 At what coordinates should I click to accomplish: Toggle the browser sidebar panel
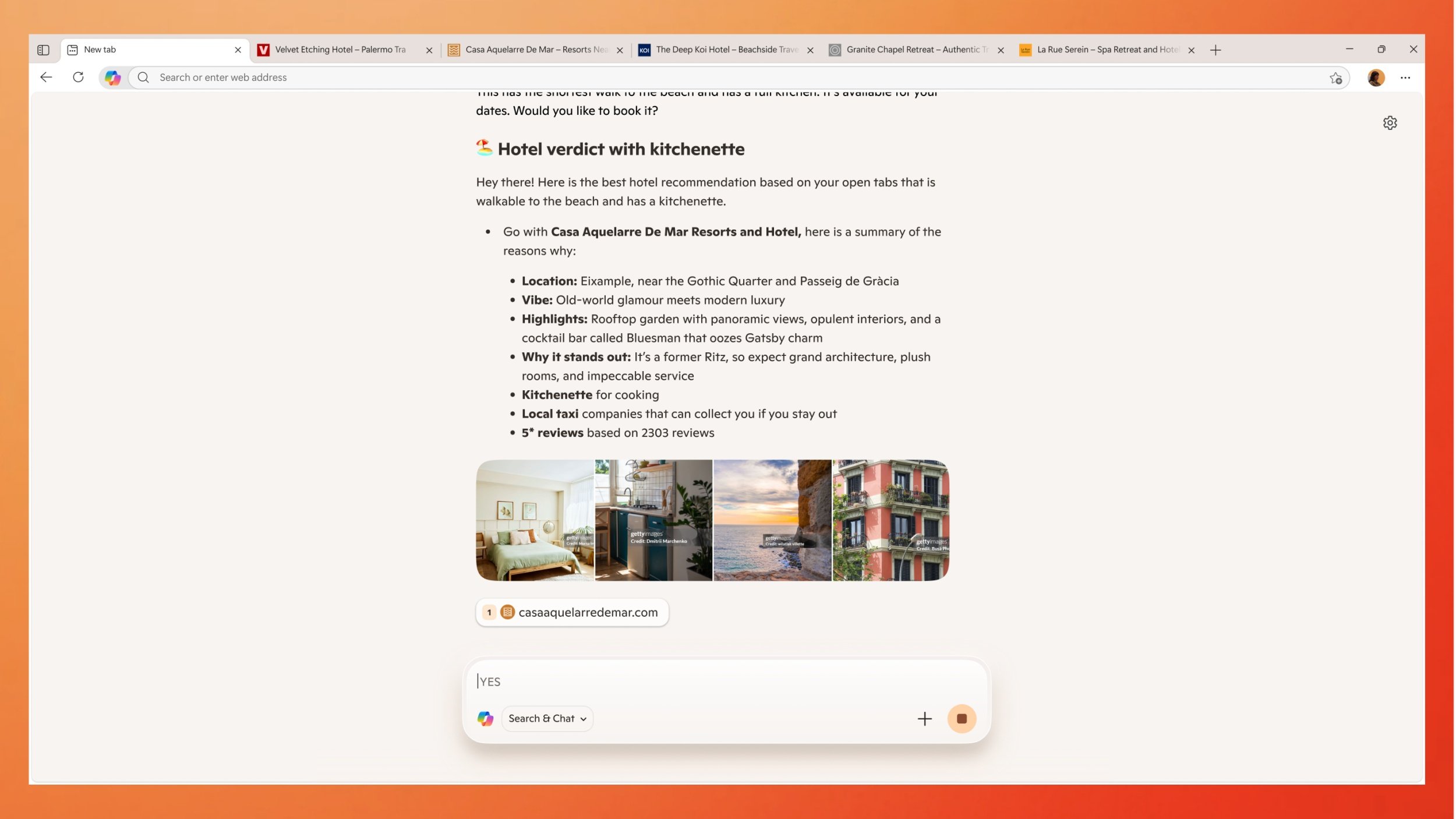coord(44,50)
